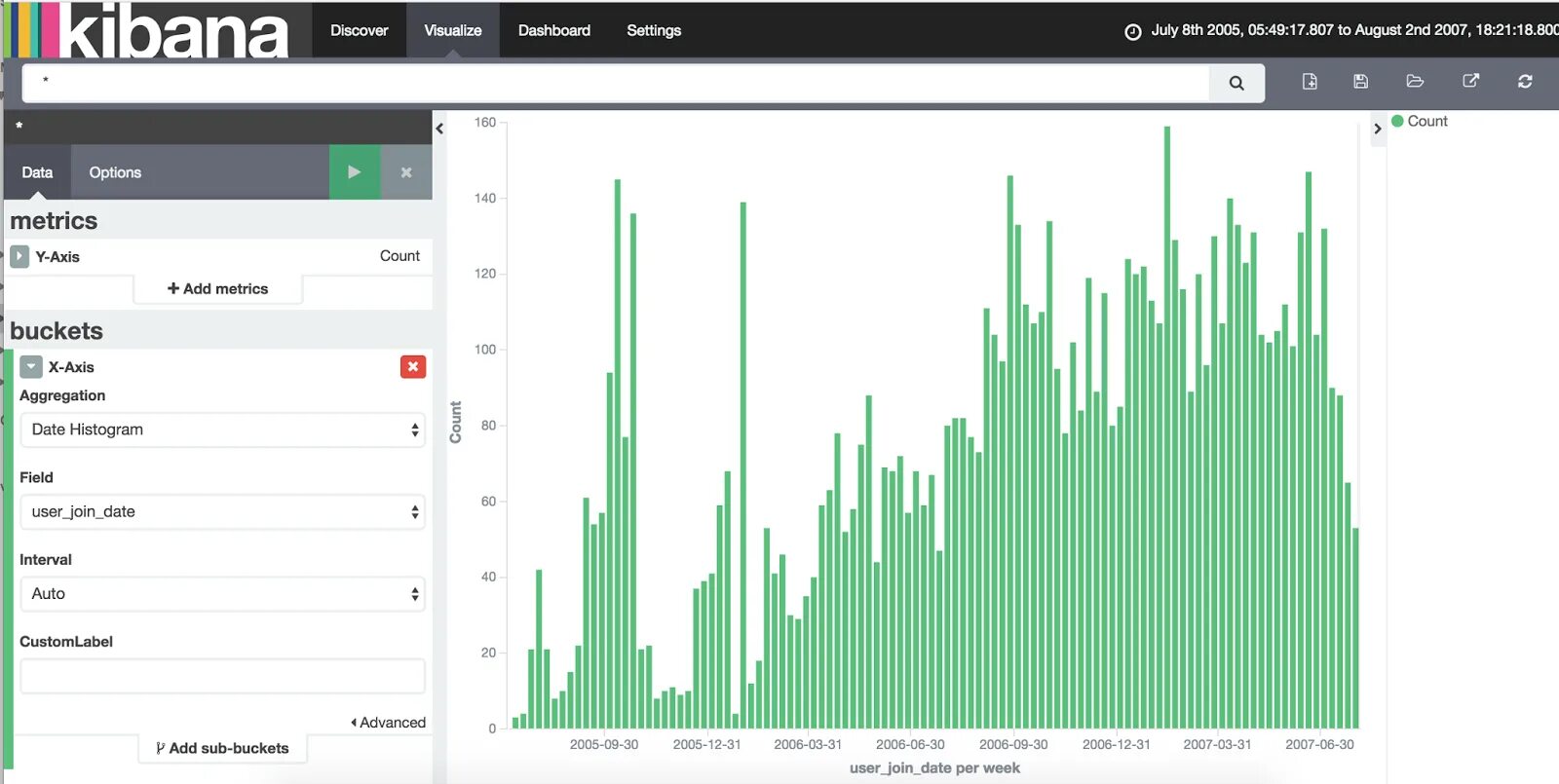Click the green Count legend color dot
The image size is (1559, 784).
point(1397,122)
